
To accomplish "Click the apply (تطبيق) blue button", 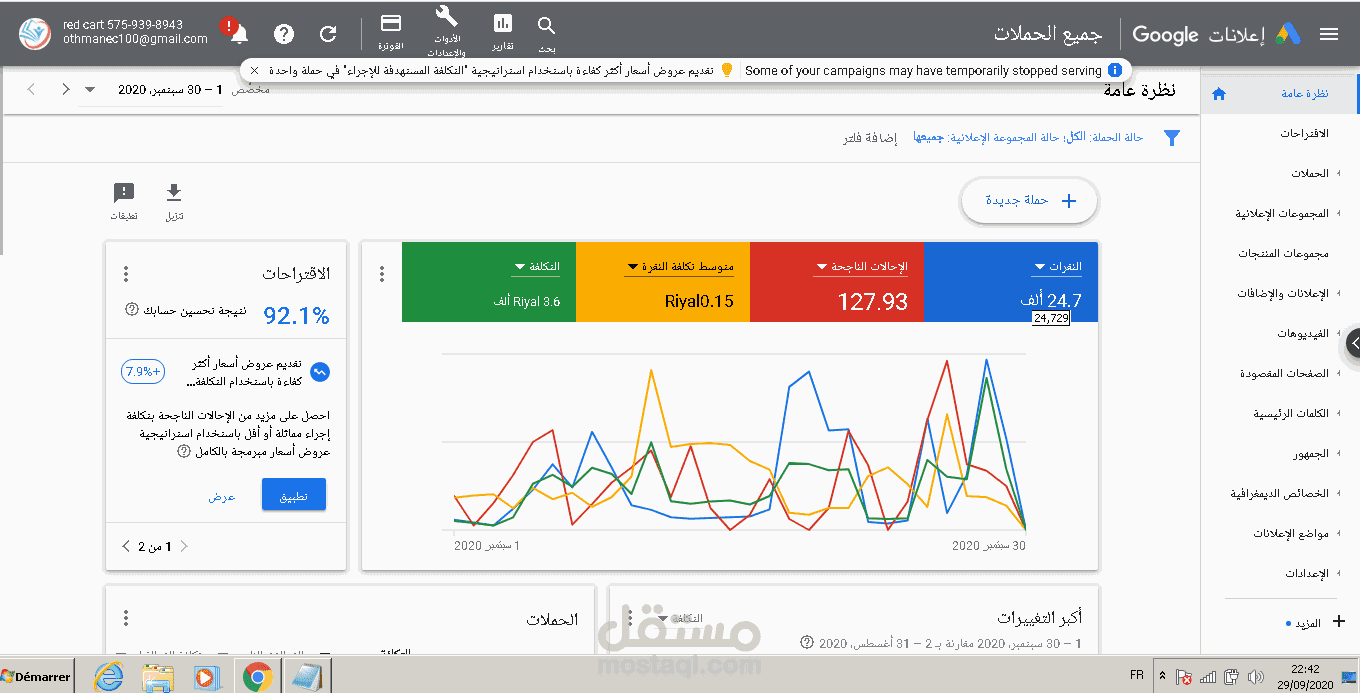I will pyautogui.click(x=294, y=495).
